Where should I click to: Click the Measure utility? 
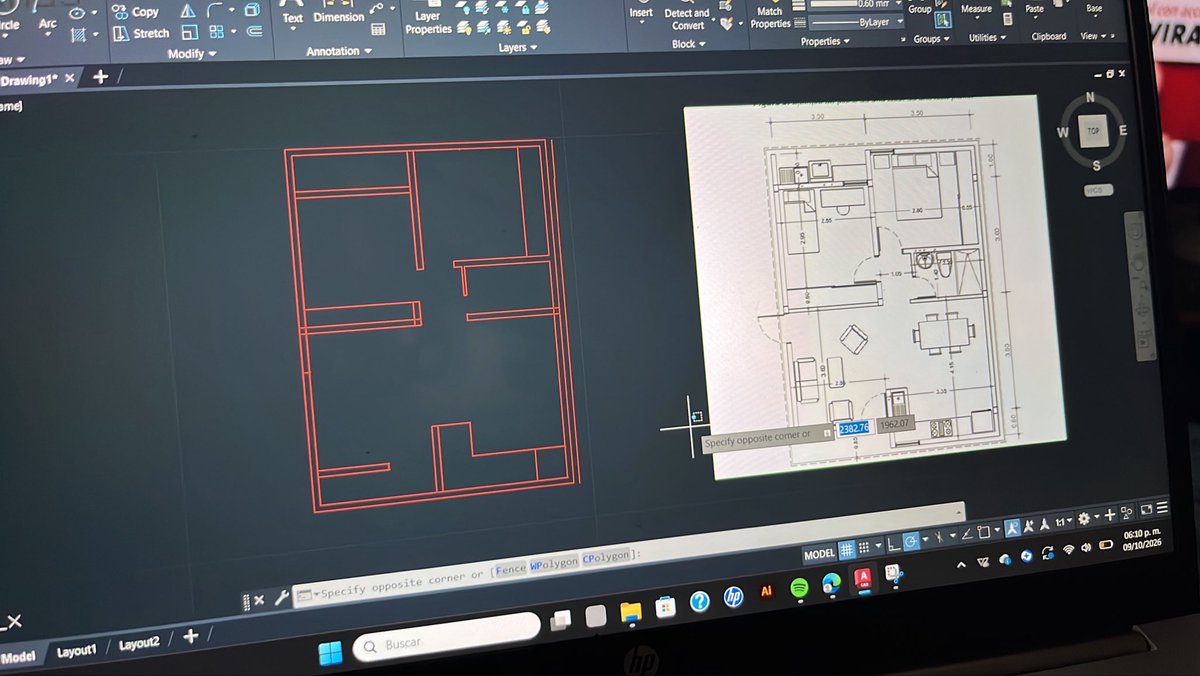(x=976, y=9)
